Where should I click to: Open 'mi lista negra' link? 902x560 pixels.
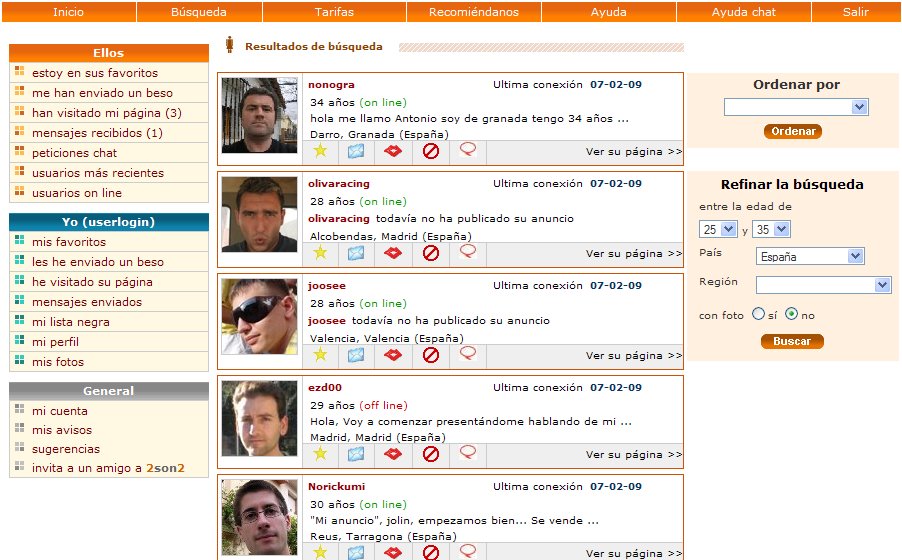pyautogui.click(x=71, y=322)
